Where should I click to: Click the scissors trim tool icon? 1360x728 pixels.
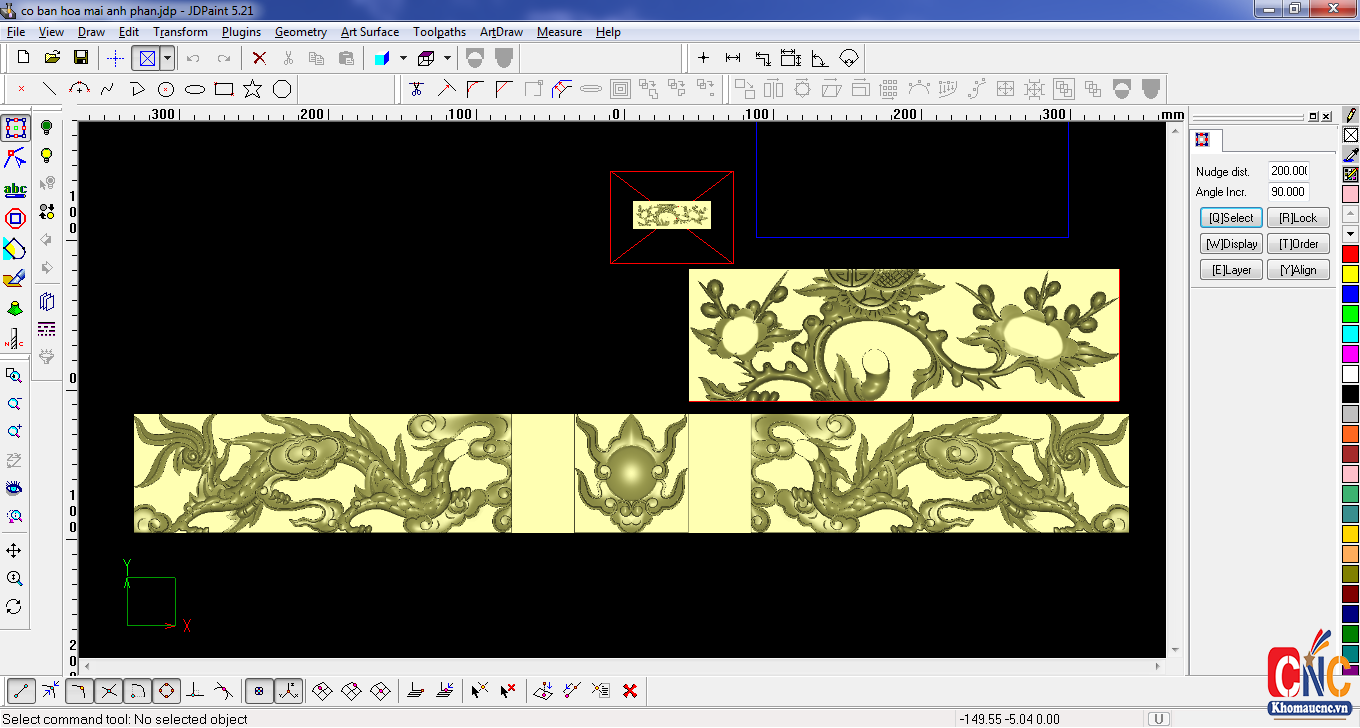pos(417,89)
